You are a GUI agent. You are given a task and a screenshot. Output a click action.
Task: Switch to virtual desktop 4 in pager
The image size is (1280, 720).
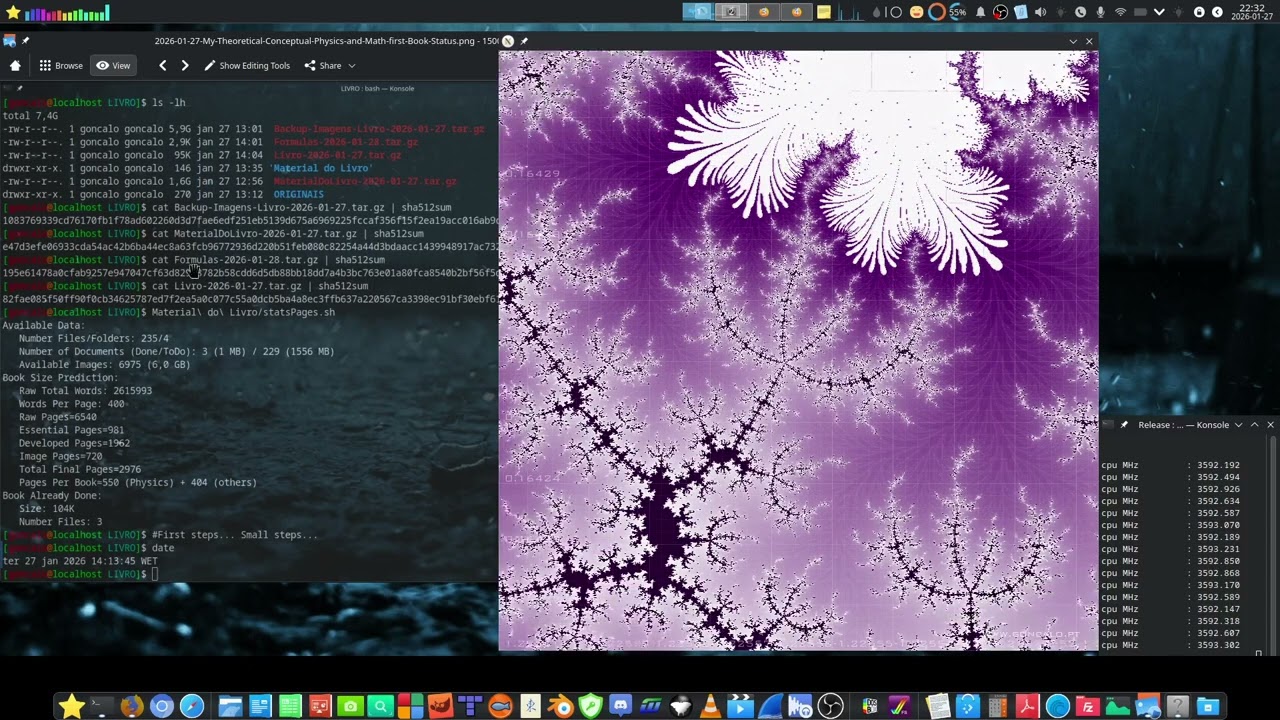pos(796,12)
